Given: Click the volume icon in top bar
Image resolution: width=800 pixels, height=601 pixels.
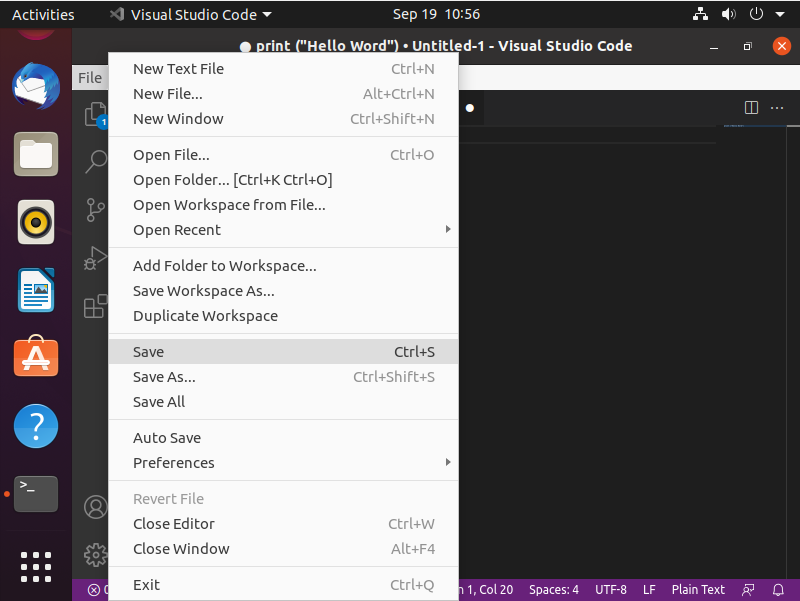Looking at the screenshot, I should tap(728, 14).
